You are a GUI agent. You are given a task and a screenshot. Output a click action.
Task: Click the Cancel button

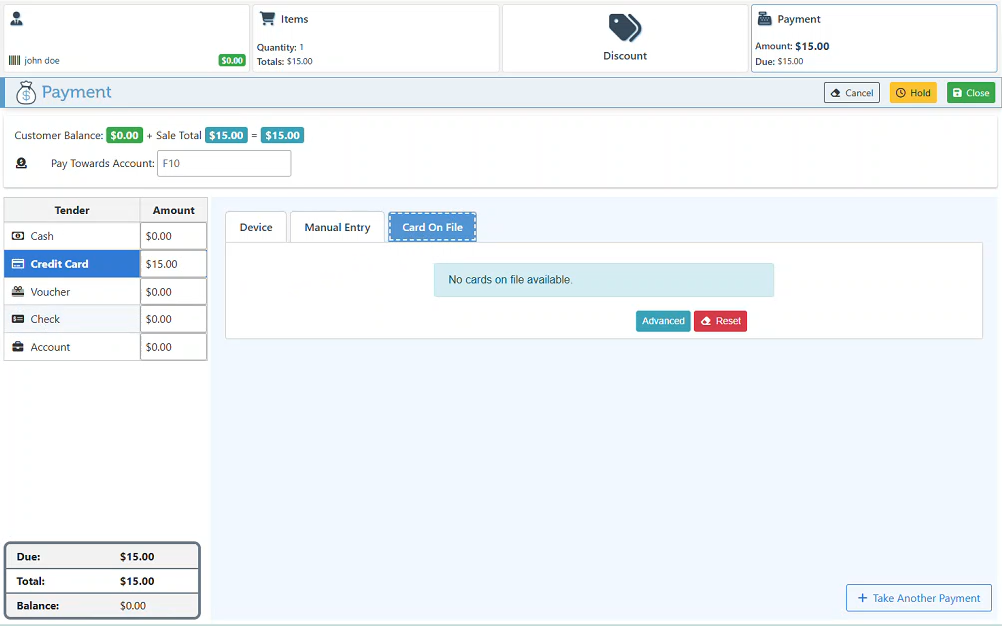coord(851,93)
